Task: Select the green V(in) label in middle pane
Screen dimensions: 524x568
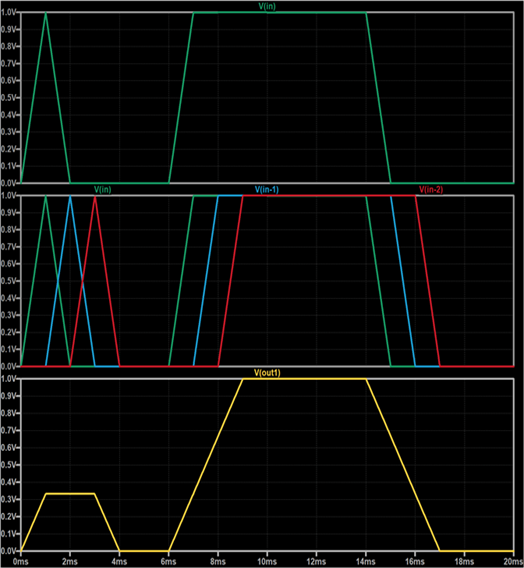Action: pyautogui.click(x=102, y=189)
